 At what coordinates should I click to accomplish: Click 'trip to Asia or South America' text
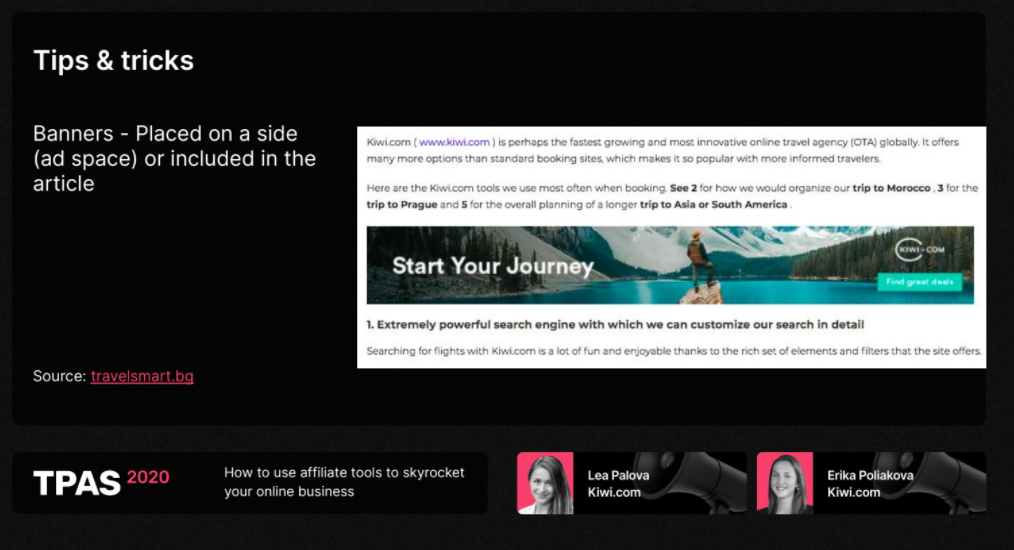(714, 204)
